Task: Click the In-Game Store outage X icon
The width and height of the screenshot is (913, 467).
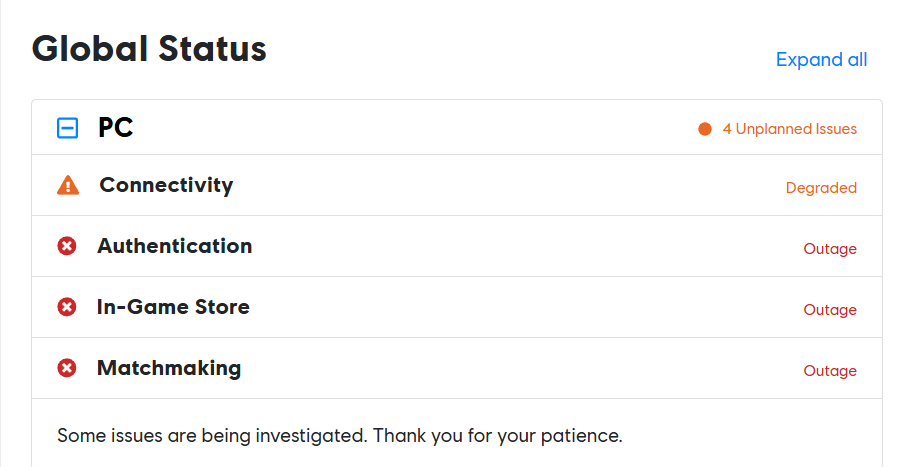Action: tap(67, 307)
